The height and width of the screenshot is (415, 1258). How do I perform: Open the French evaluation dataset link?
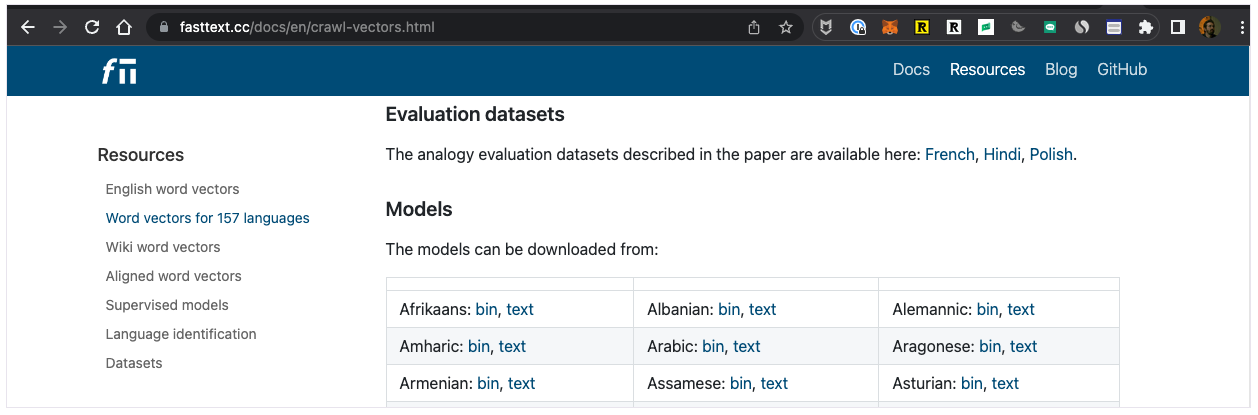coord(949,155)
